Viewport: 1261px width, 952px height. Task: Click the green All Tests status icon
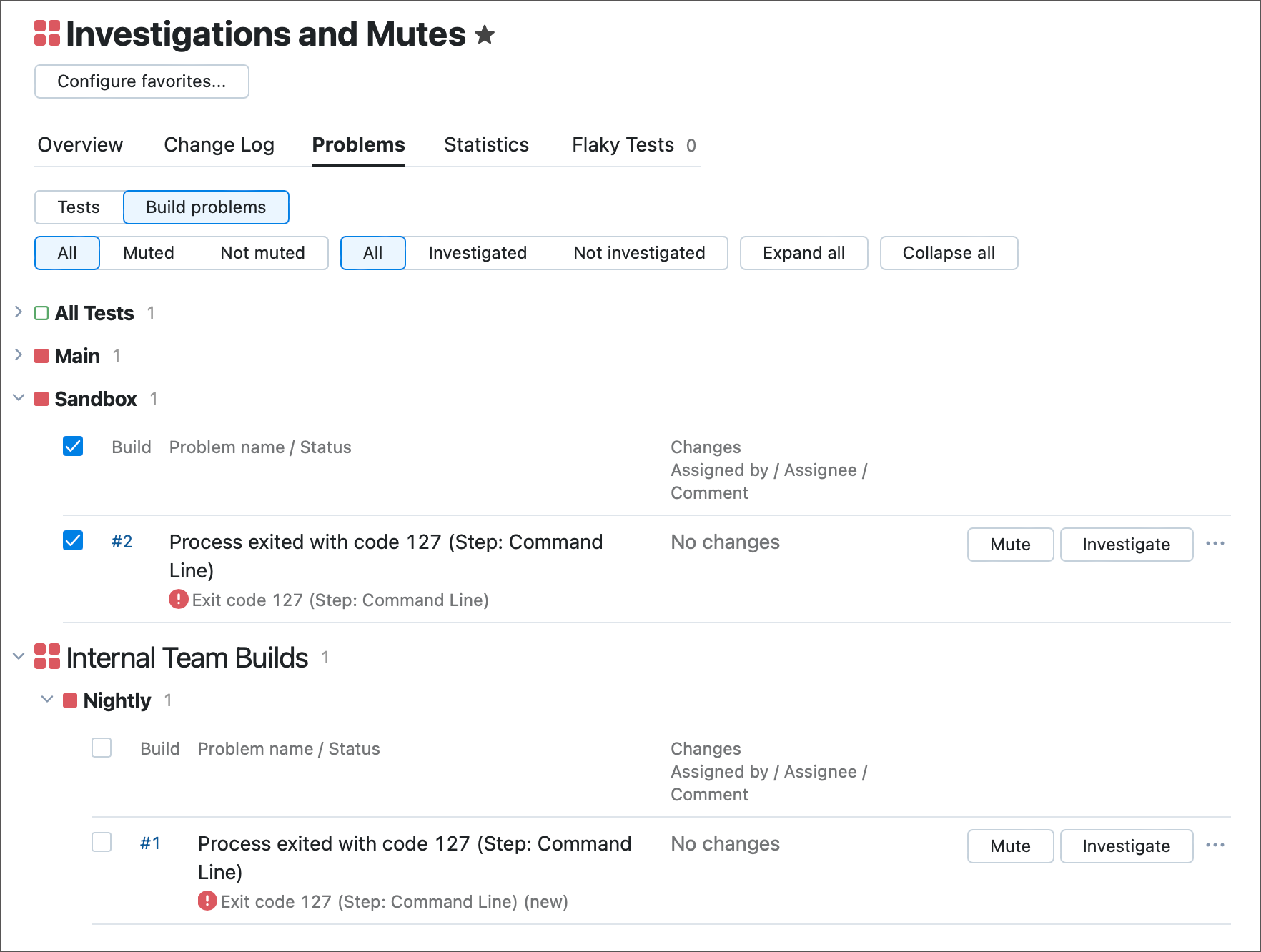tap(41, 313)
